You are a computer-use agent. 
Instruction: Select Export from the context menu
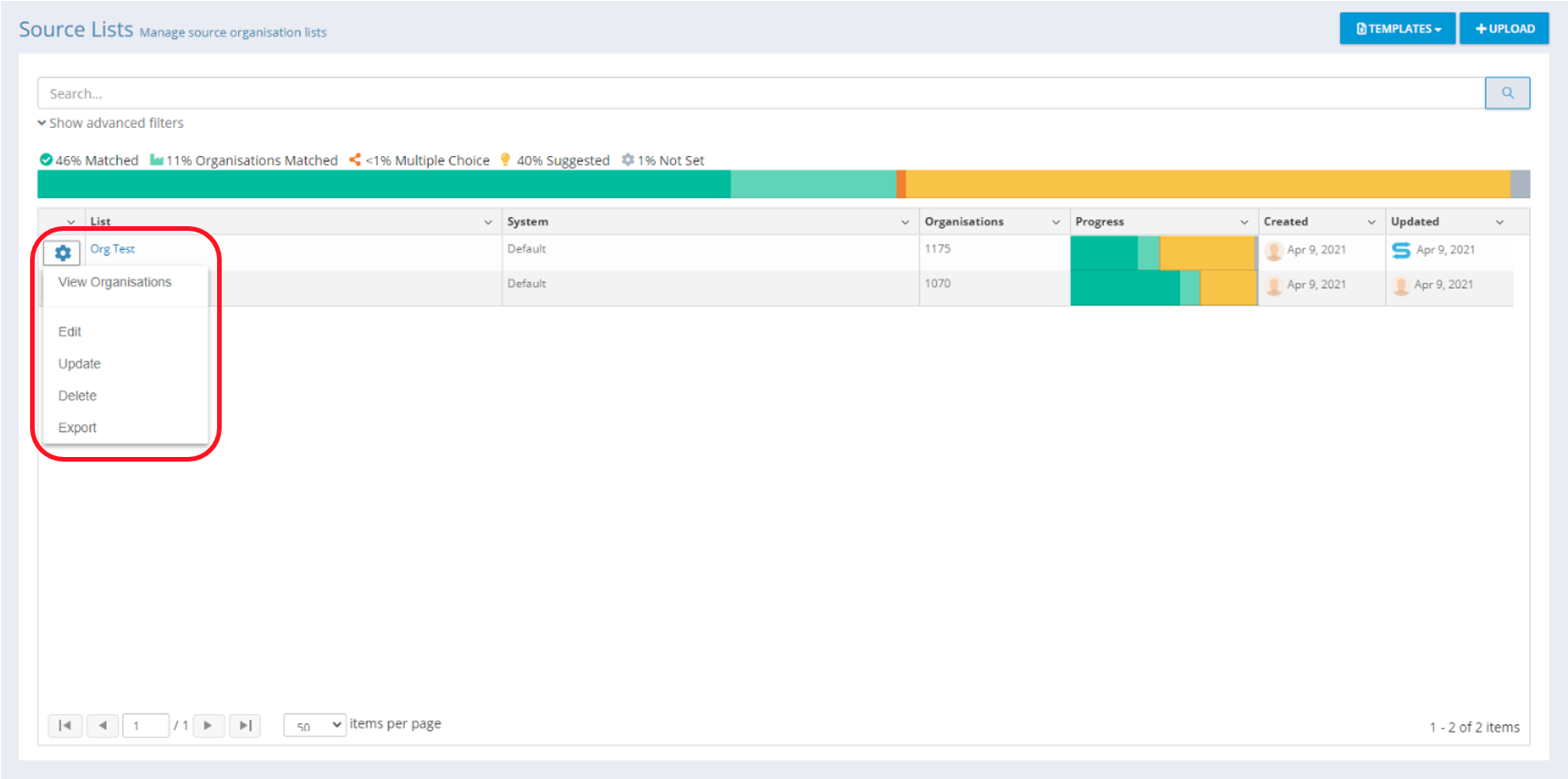pos(78,428)
